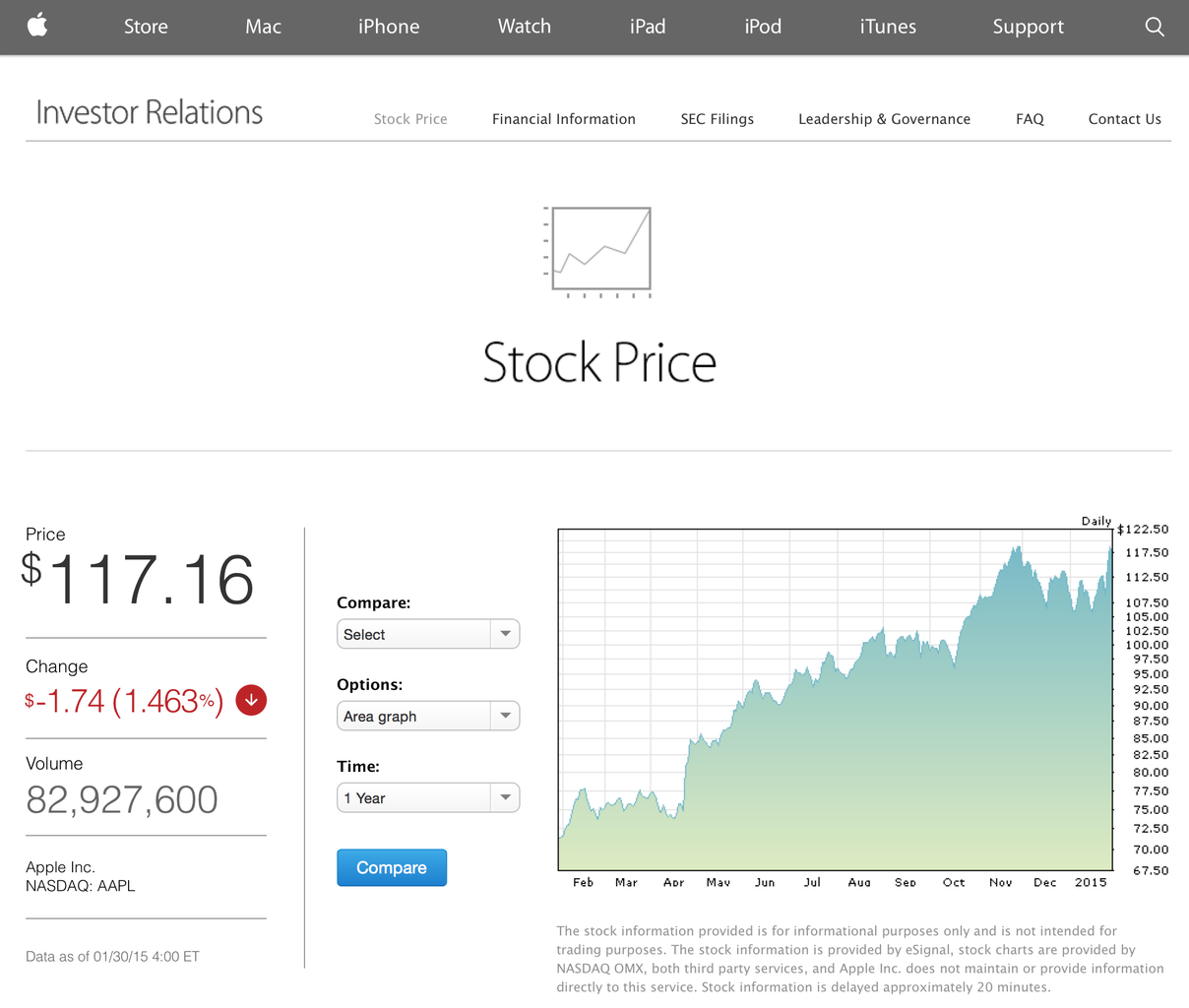Click the Feb month label on chart
1189x1008 pixels.
pos(584,882)
